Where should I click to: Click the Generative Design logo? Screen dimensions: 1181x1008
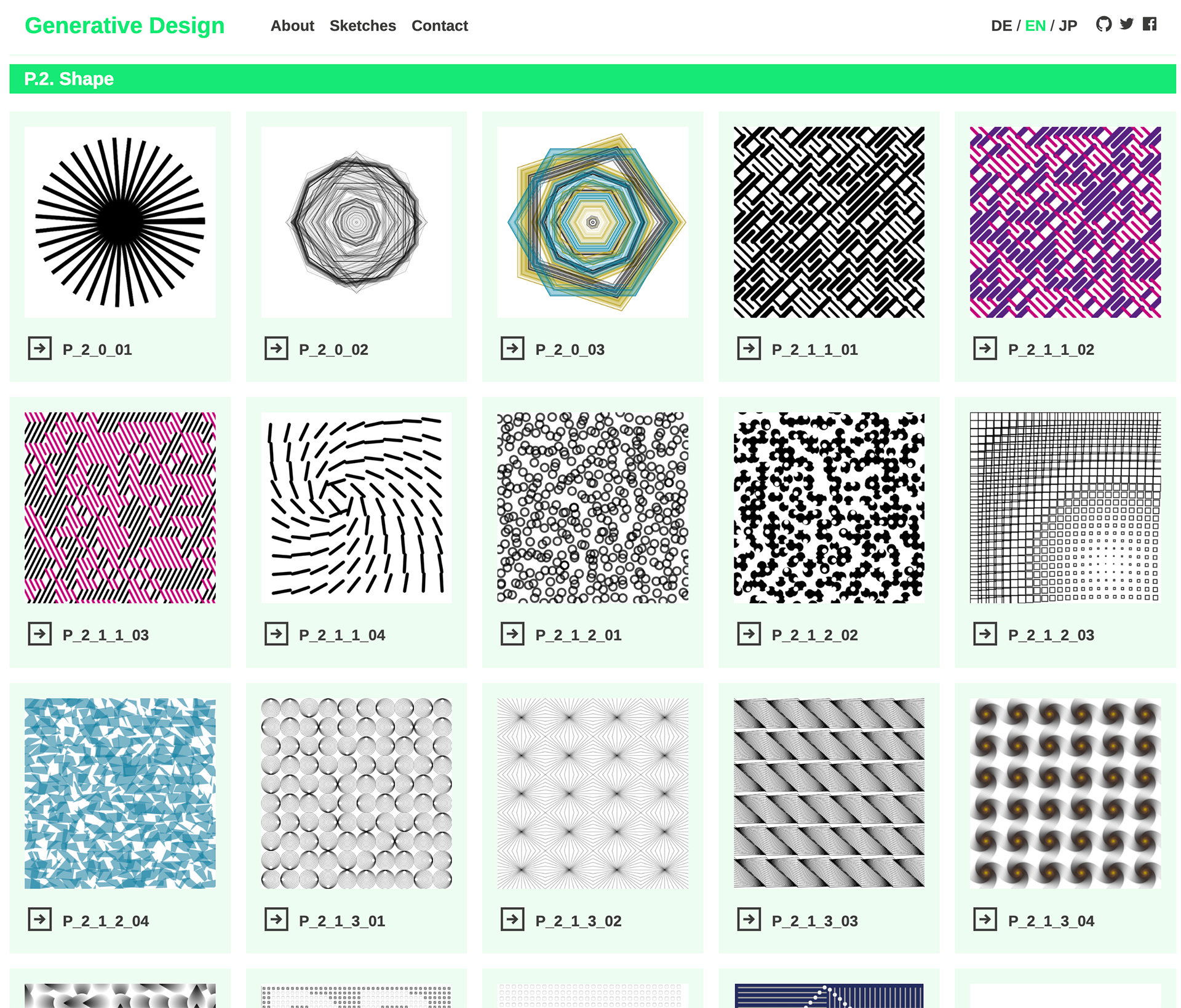pyautogui.click(x=125, y=25)
